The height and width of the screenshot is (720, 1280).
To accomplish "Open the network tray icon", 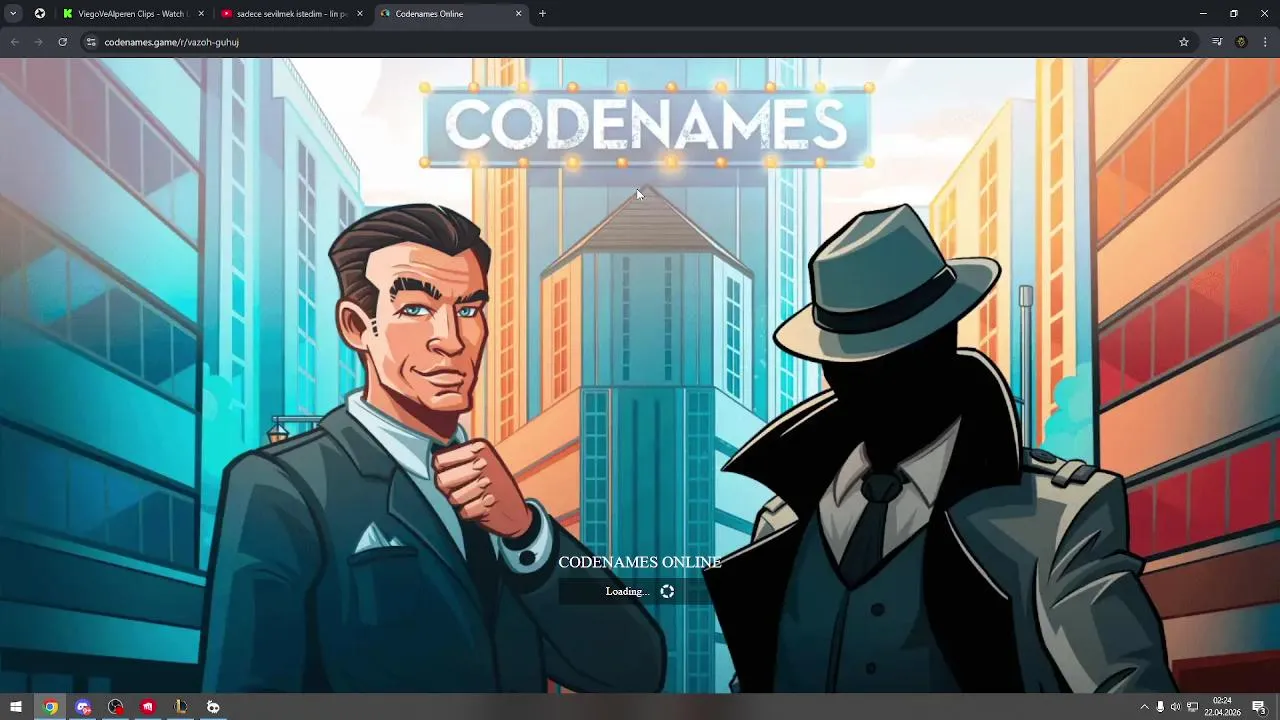I will point(1192,707).
